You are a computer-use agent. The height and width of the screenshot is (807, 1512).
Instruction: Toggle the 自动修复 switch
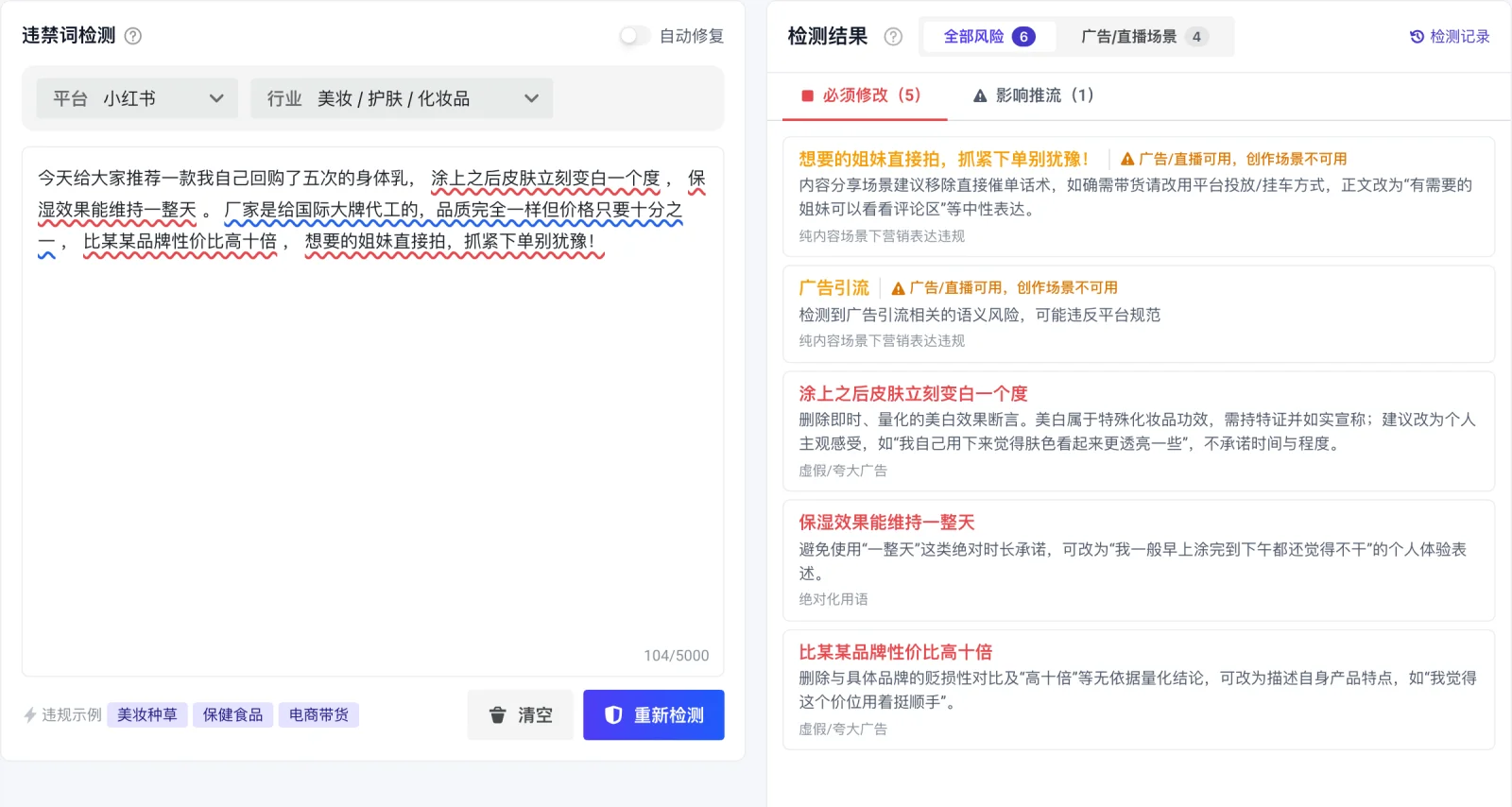coord(634,36)
